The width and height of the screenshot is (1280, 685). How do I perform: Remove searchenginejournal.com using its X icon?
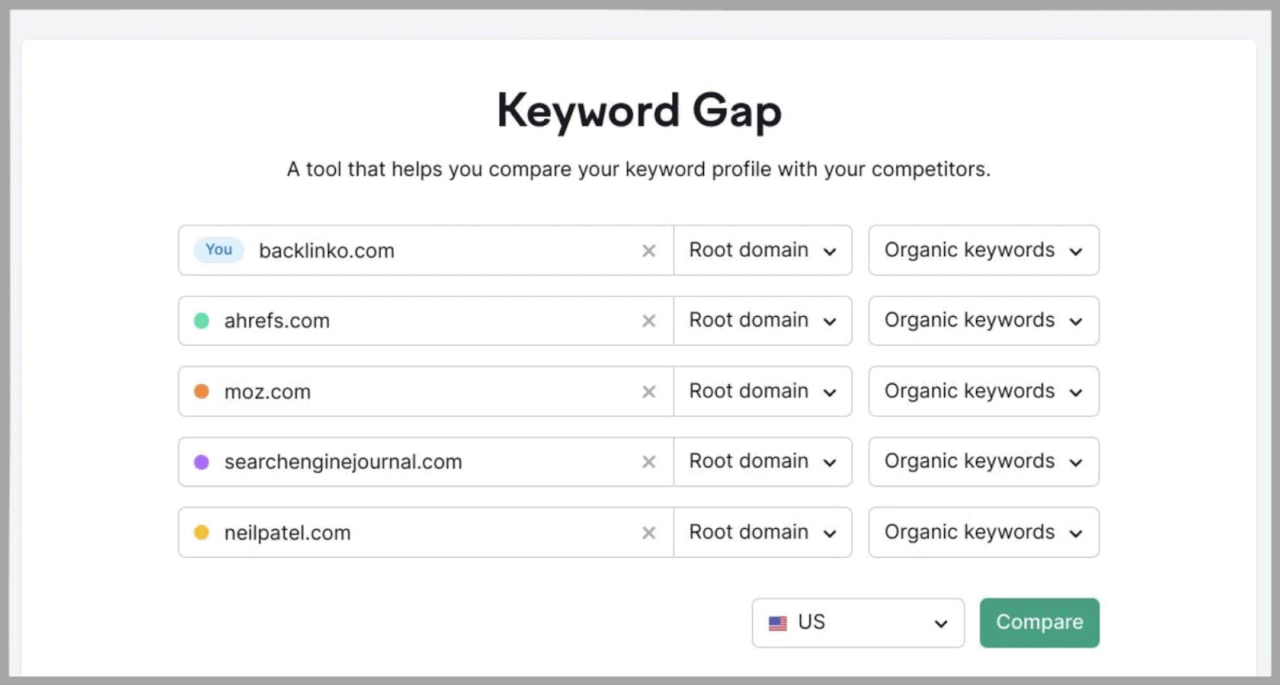pos(649,462)
